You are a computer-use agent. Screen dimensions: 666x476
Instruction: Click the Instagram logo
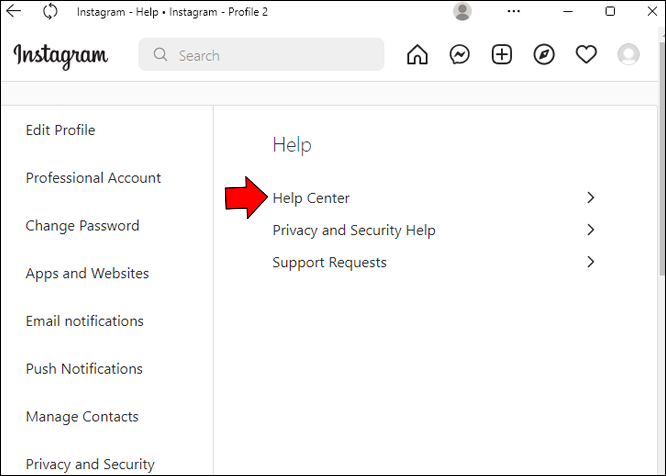[61, 56]
